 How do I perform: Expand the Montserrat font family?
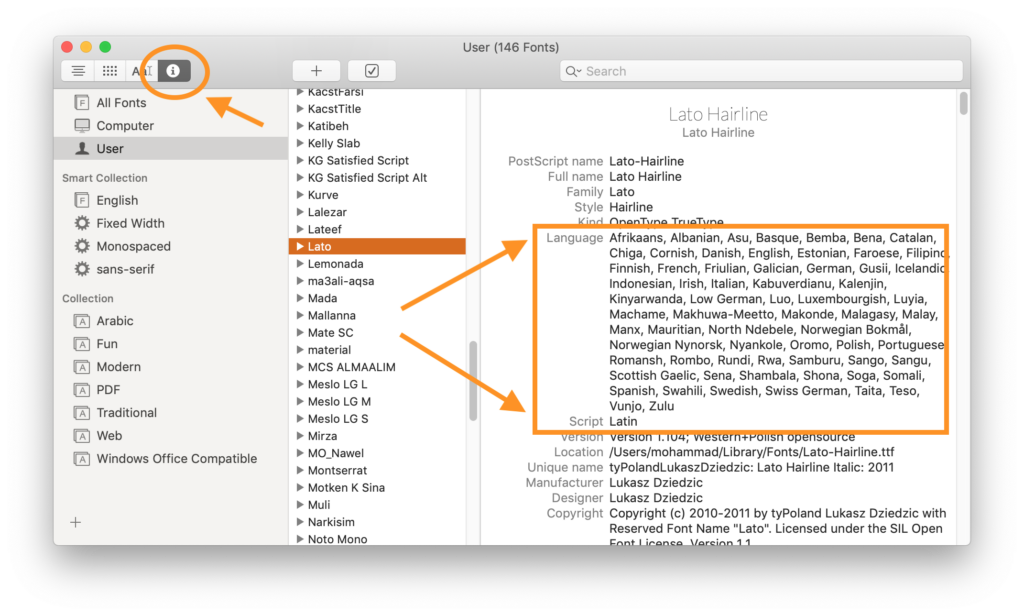[299, 470]
